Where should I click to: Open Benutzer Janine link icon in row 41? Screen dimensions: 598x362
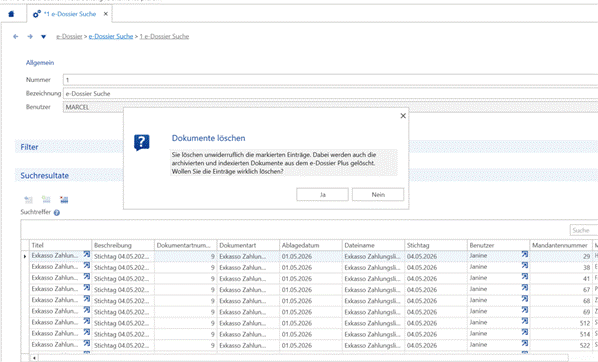(x=525, y=277)
